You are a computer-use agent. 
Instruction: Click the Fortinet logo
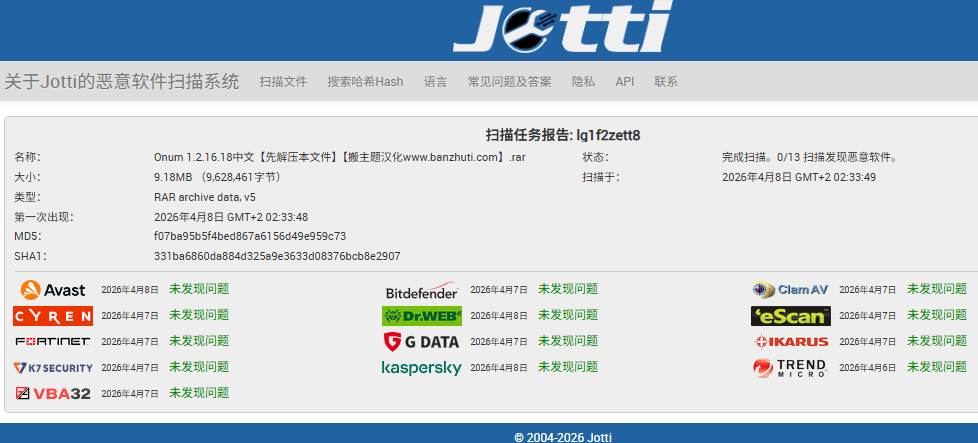coord(53,341)
